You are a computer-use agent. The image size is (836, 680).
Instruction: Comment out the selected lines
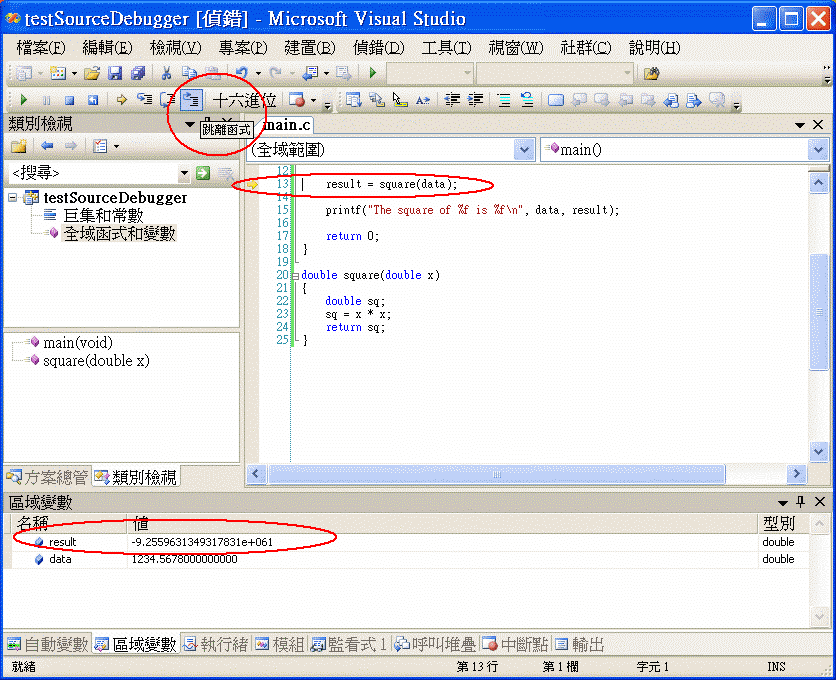(504, 100)
